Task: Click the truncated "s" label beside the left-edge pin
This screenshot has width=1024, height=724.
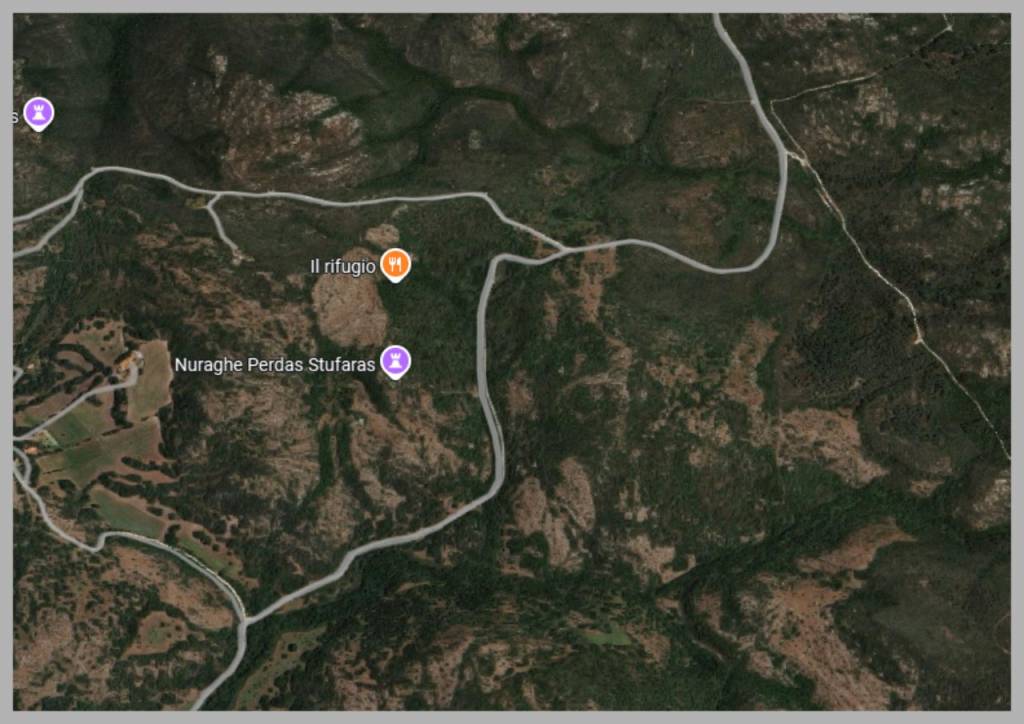Action: click(x=15, y=117)
